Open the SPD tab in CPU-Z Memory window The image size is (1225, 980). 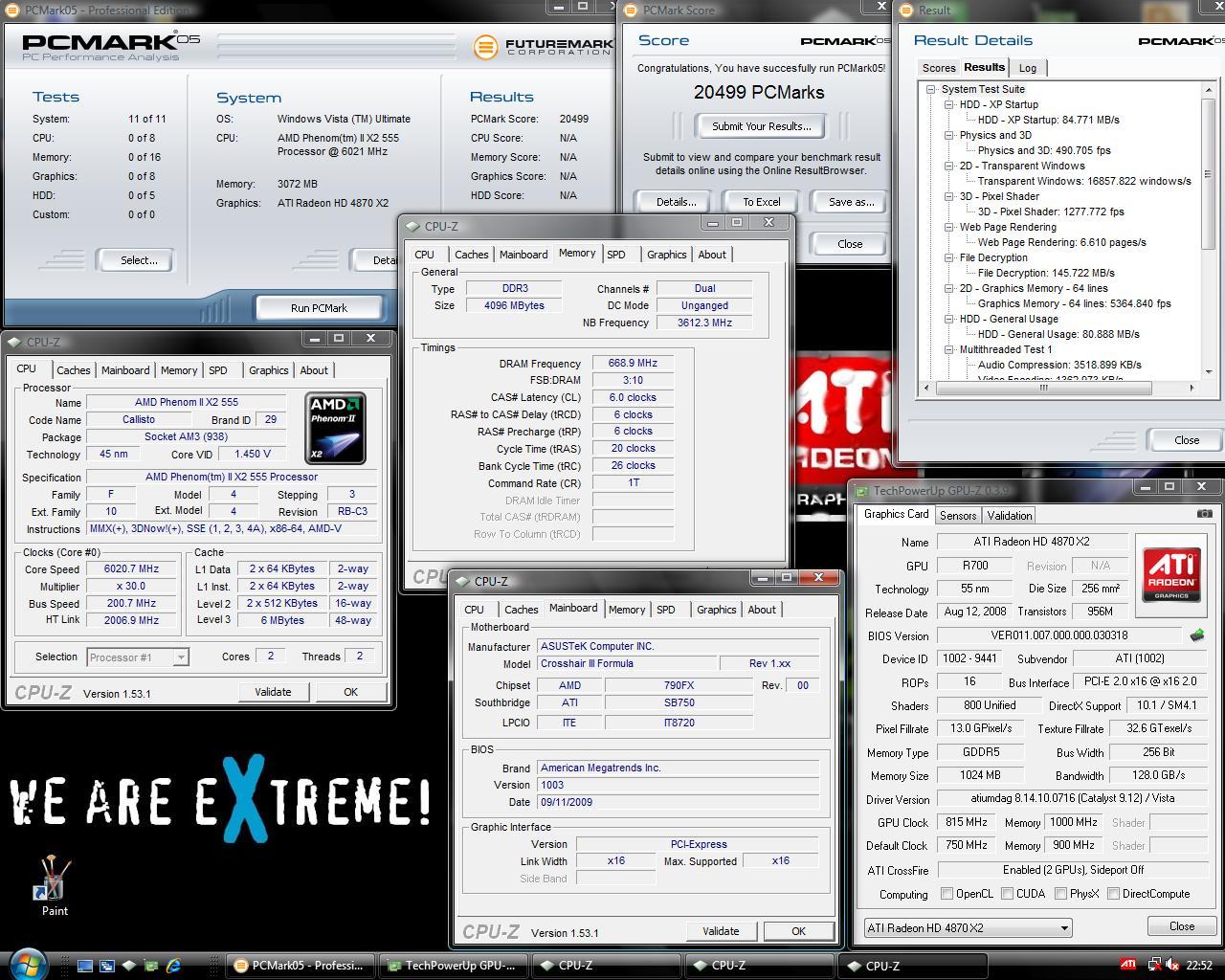(x=615, y=255)
